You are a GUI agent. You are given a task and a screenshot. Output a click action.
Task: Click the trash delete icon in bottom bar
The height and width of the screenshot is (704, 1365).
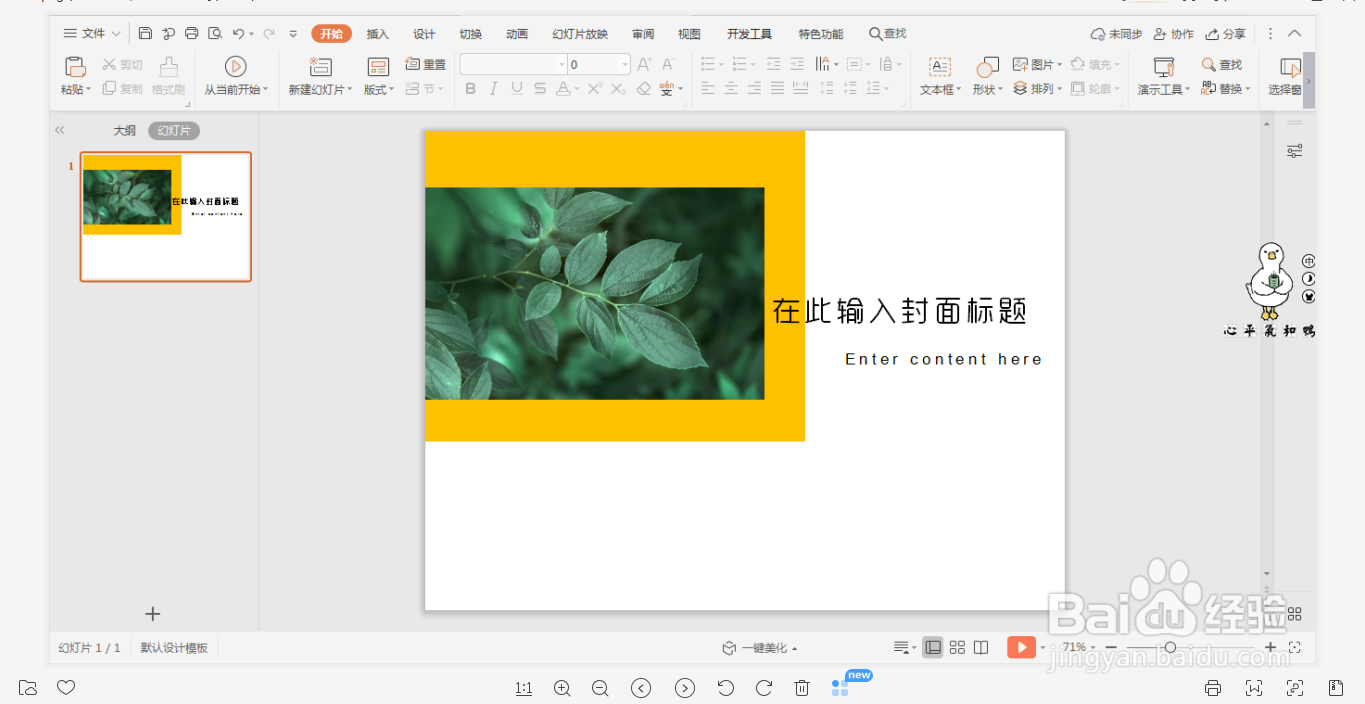[x=802, y=688]
